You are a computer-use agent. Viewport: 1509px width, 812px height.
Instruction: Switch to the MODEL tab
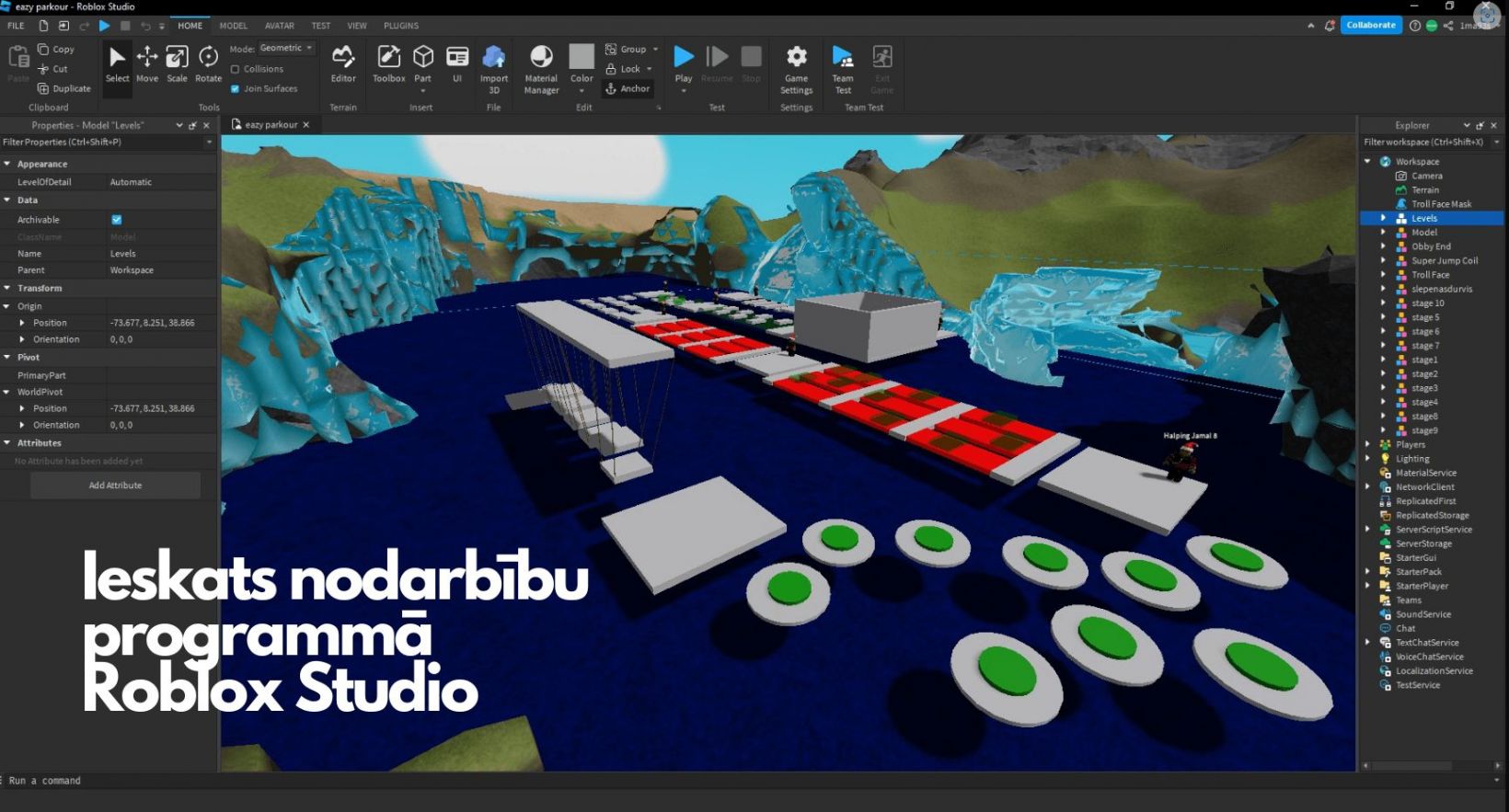pyautogui.click(x=234, y=26)
